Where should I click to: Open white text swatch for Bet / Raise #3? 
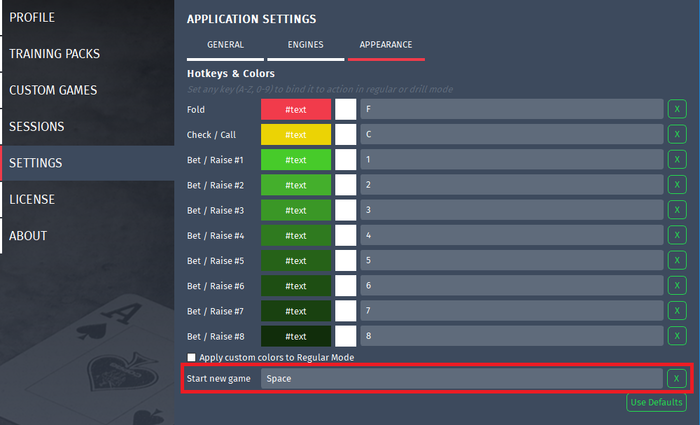tap(346, 210)
